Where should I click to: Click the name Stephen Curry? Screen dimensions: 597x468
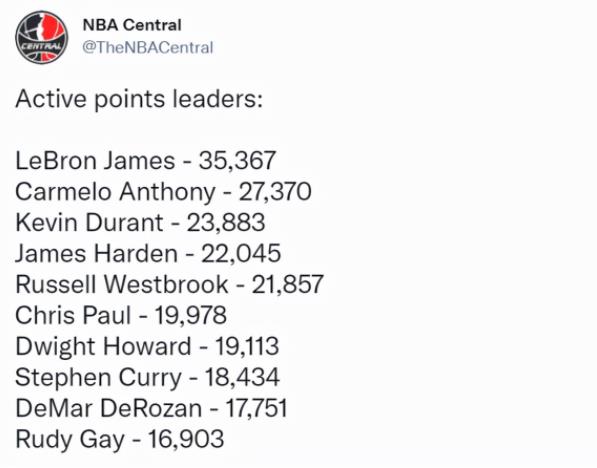point(99,377)
